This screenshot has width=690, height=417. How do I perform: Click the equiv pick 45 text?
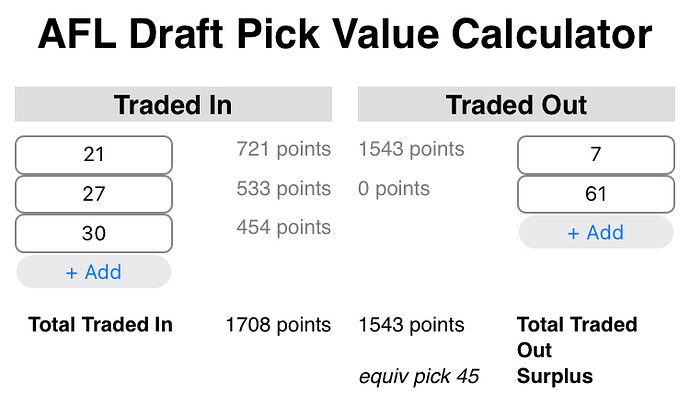click(x=419, y=377)
